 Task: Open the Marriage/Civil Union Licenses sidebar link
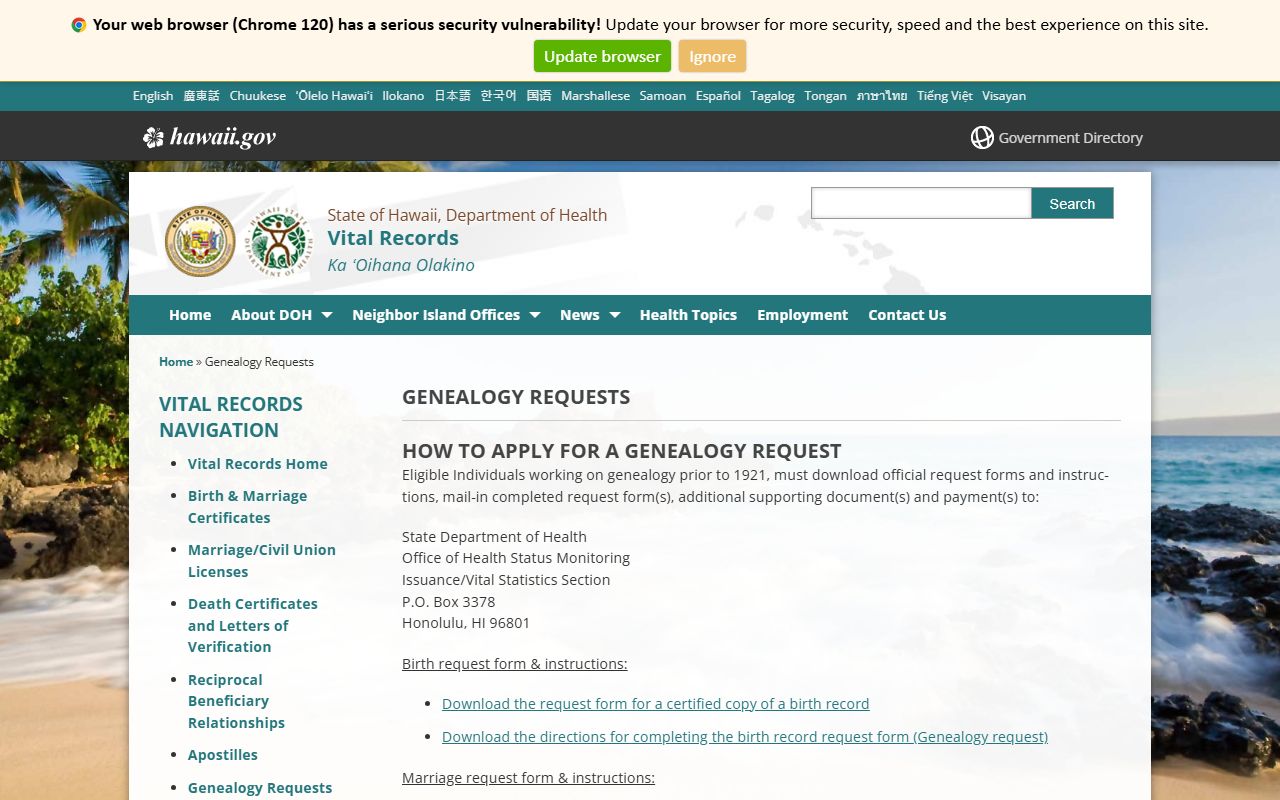[x=262, y=561]
